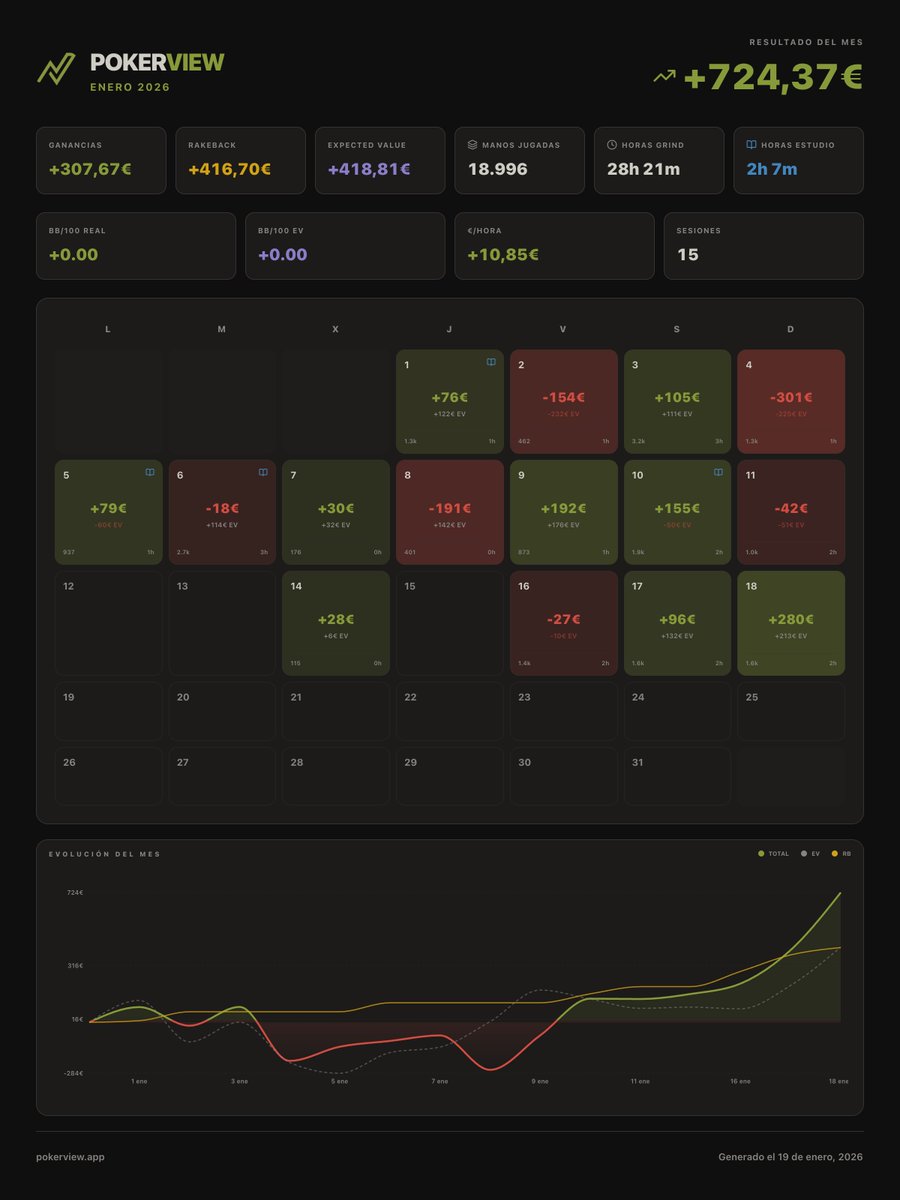The height and width of the screenshot is (1200, 900).
Task: Click the study book icon on day 1
Action: (491, 363)
